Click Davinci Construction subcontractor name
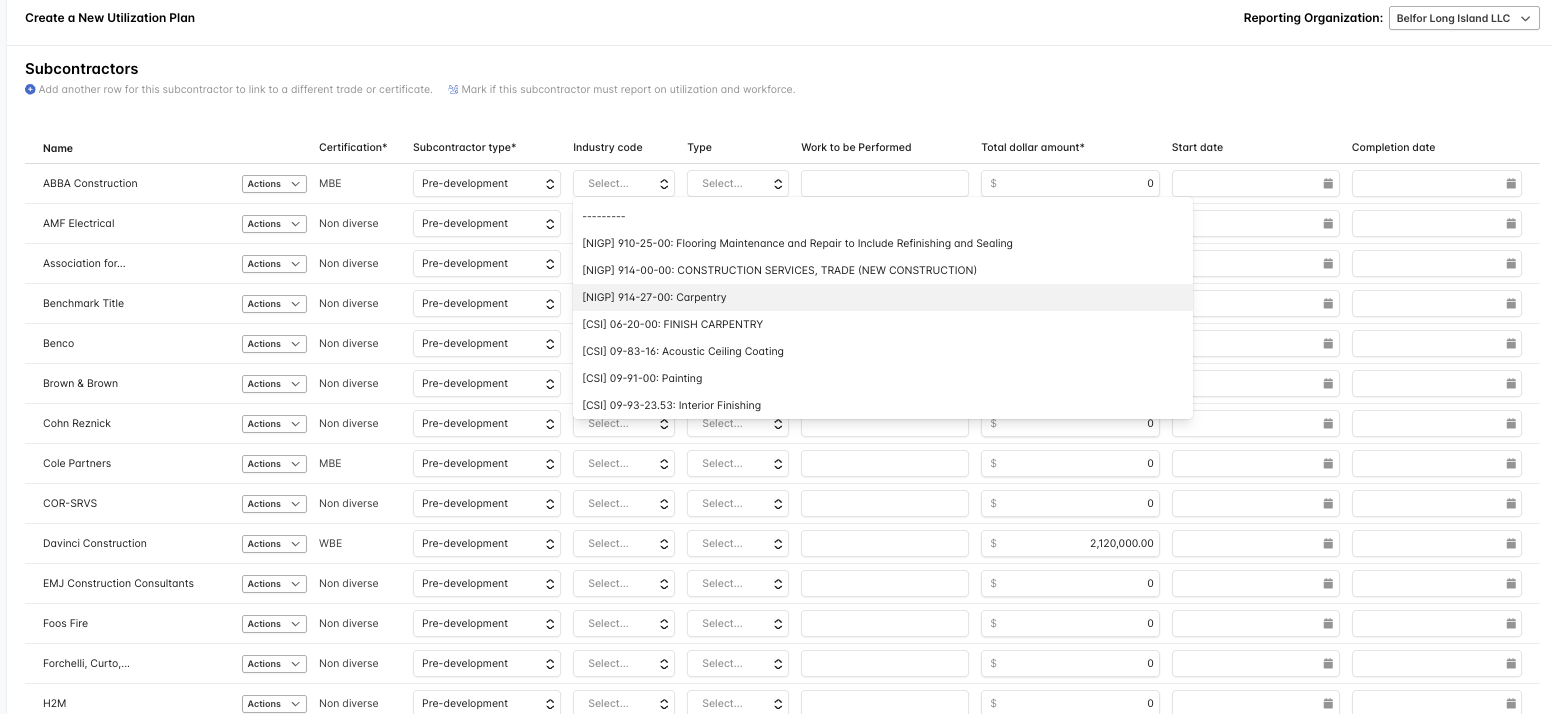This screenshot has width=1552, height=714. [95, 544]
